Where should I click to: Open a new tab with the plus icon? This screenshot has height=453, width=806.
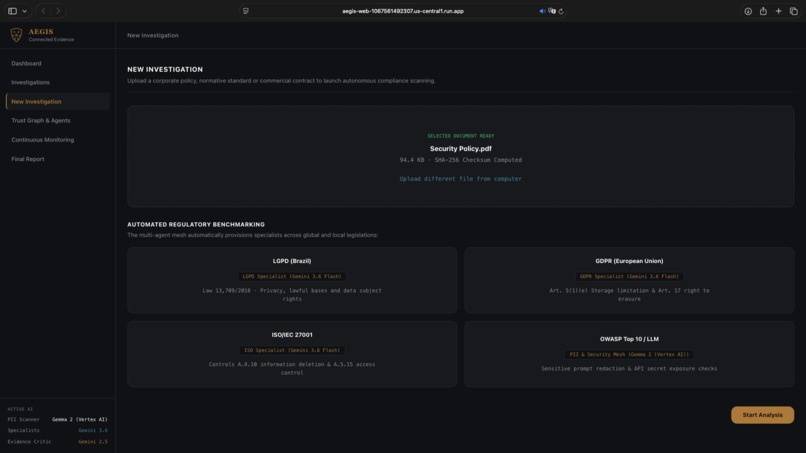[778, 11]
